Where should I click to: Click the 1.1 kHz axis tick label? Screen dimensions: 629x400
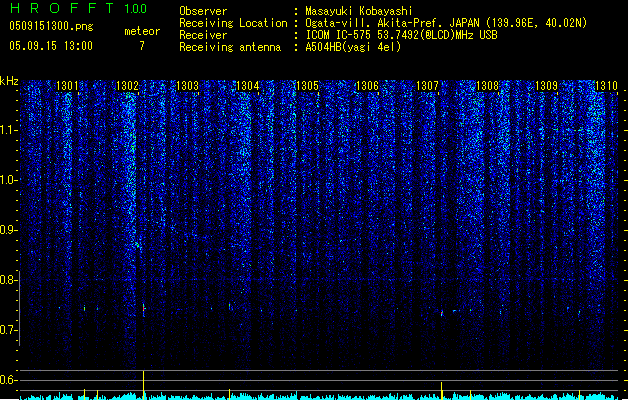point(9,130)
